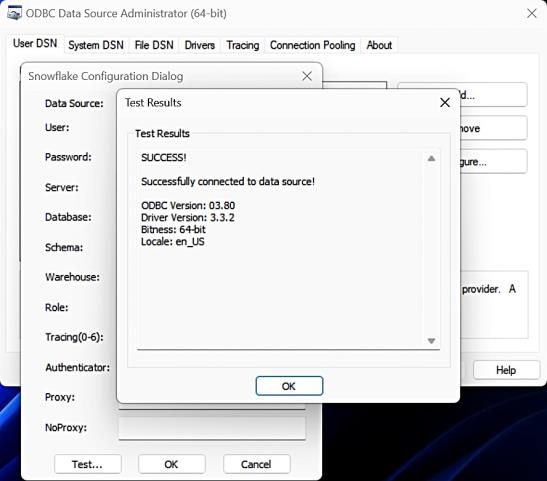This screenshot has height=481, width=547.
Task: Click the test results up arrow
Action: click(432, 159)
